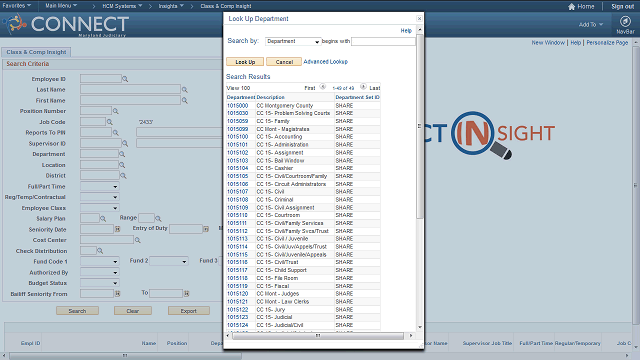Click the Clear button
This screenshot has height=360, width=640.
point(133,311)
